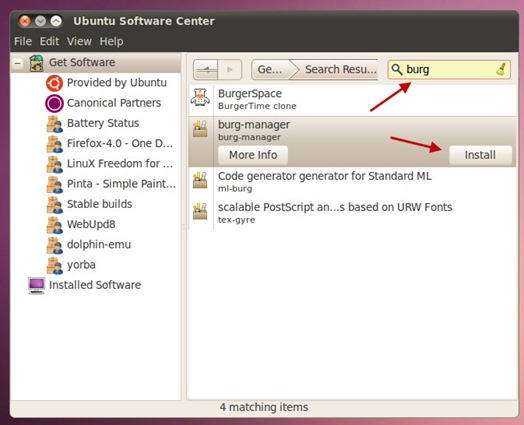
Task: Open the Help menu
Action: pyautogui.click(x=111, y=41)
